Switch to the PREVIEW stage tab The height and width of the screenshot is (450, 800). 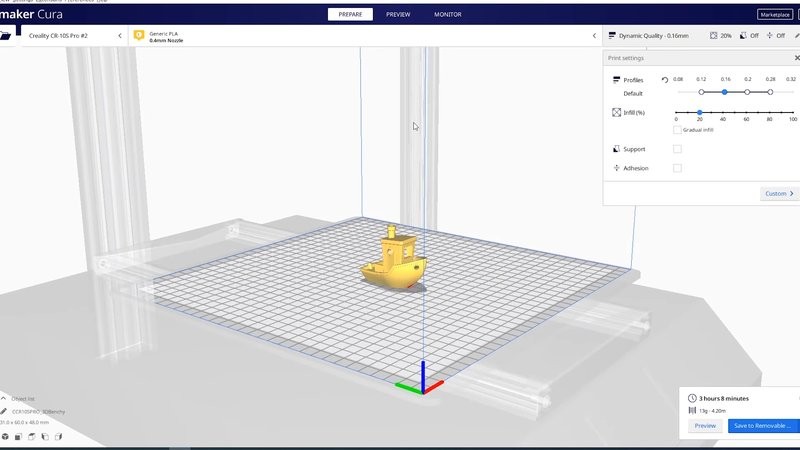pos(398,15)
